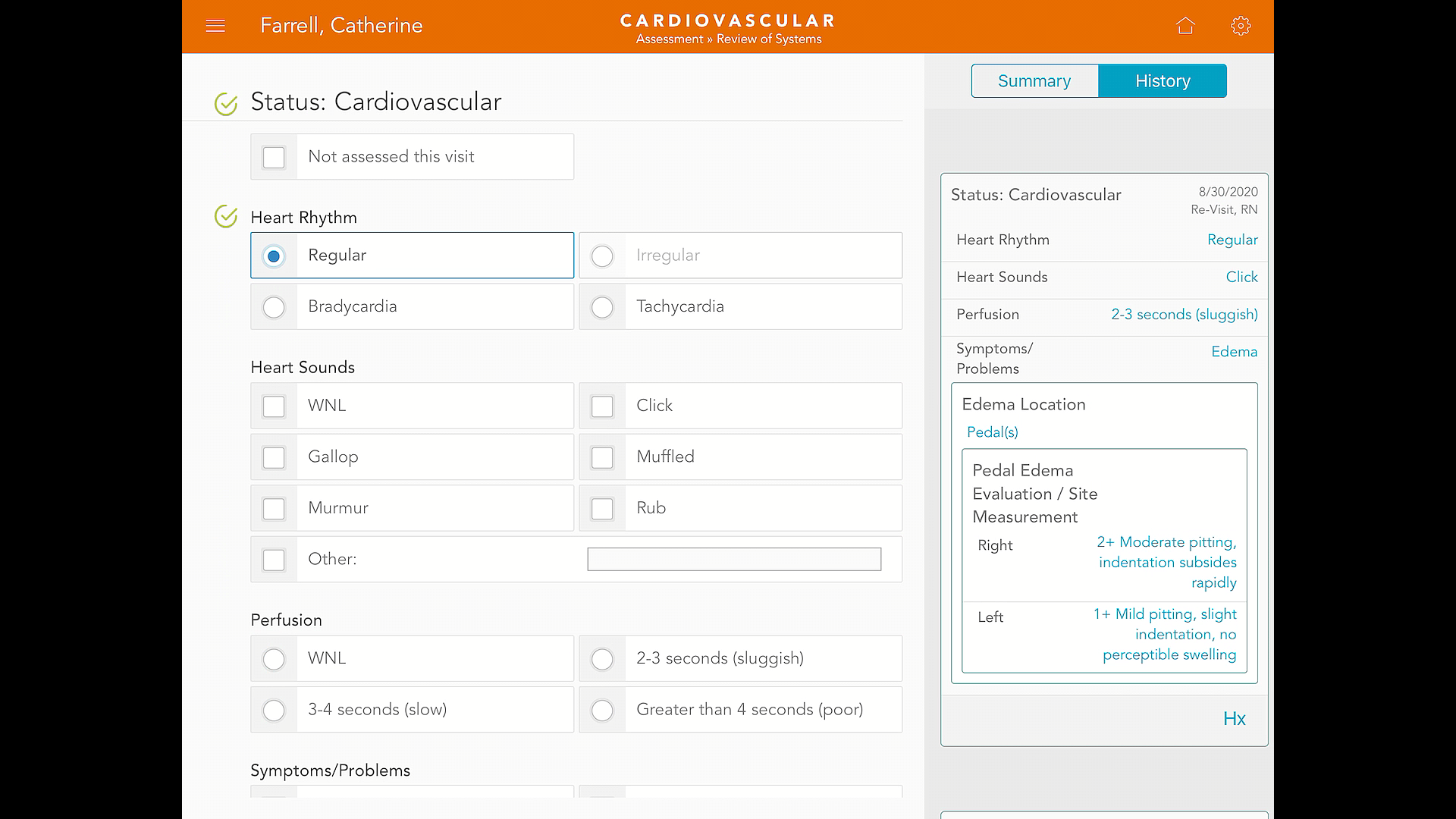Switch to the History tab
1456x819 pixels.
point(1162,81)
